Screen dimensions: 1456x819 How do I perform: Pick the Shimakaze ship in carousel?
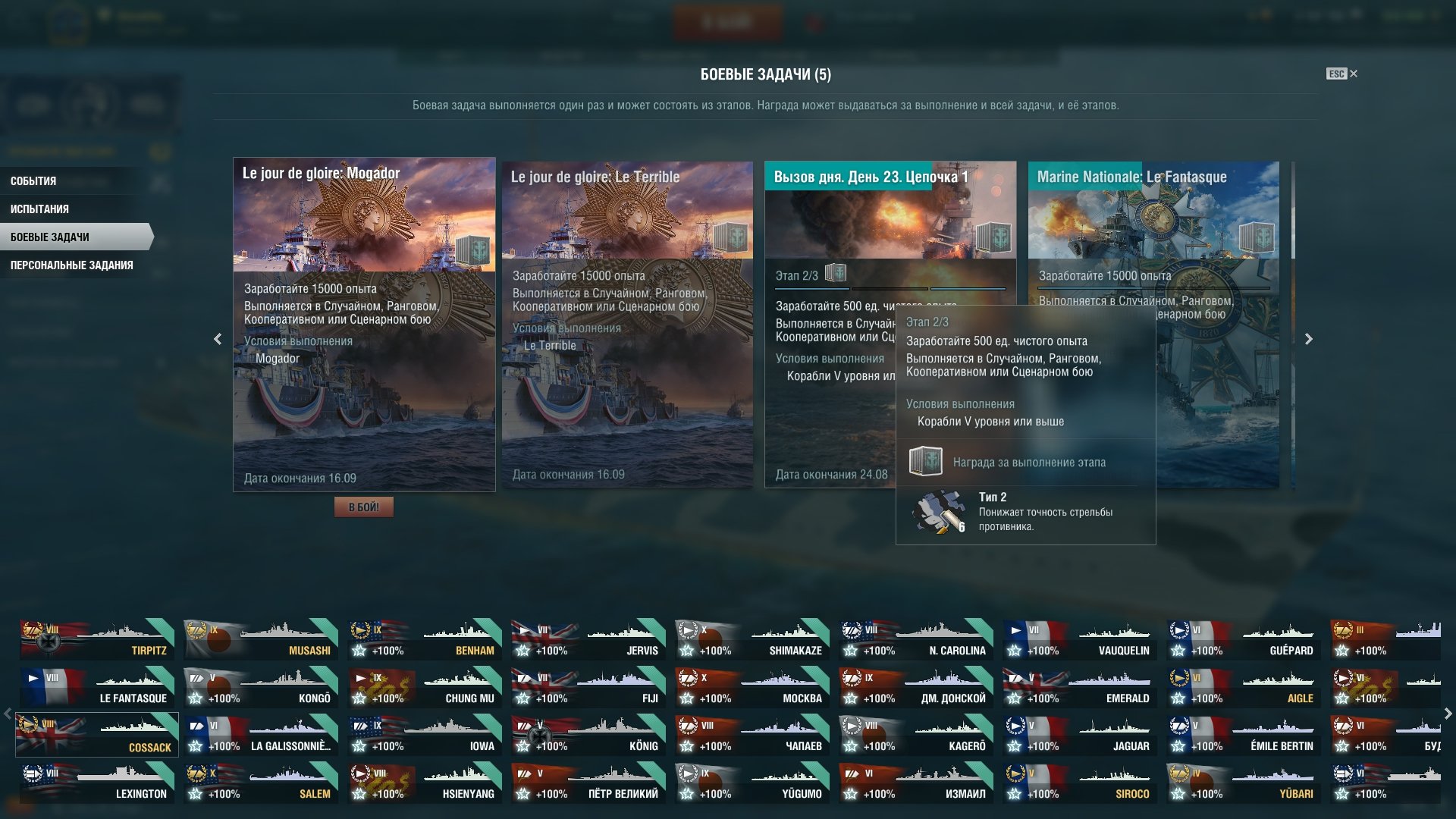click(752, 639)
